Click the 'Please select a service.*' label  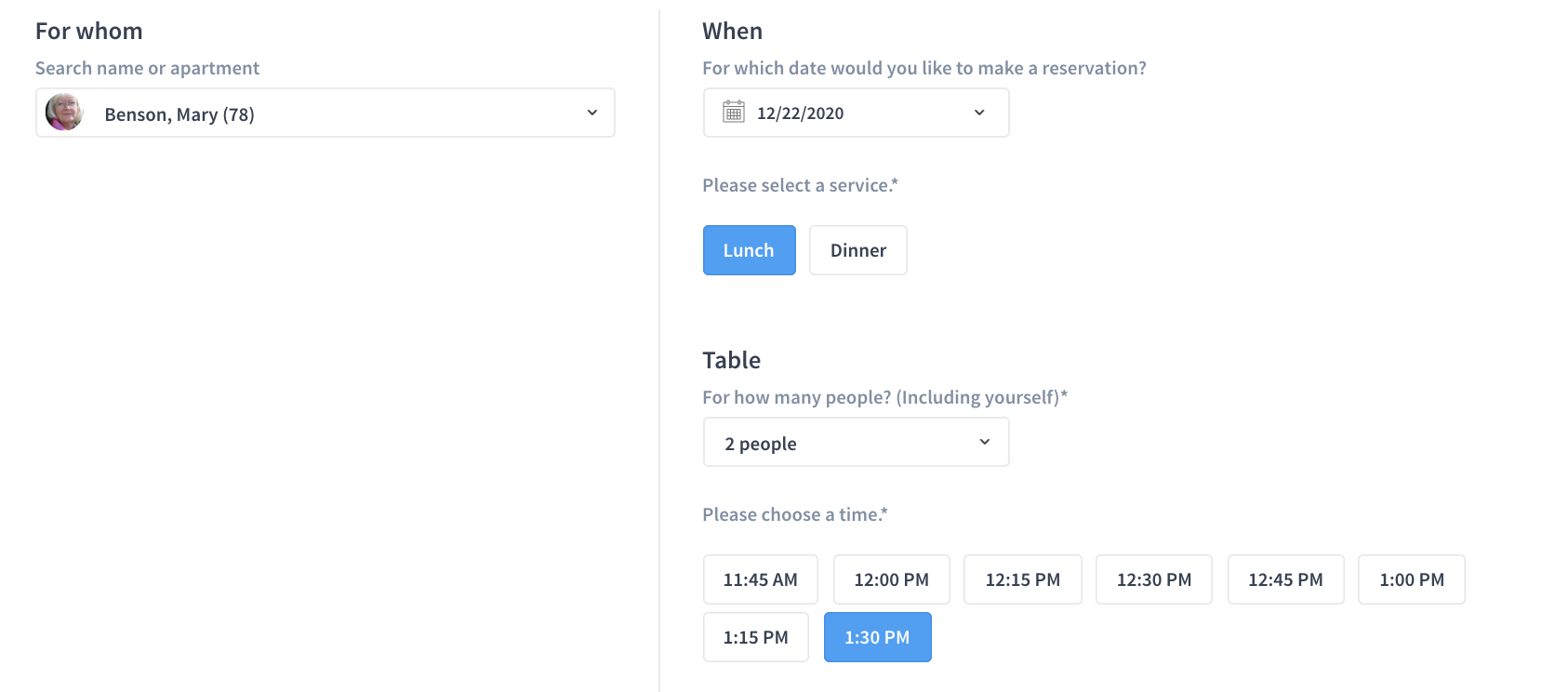point(801,185)
